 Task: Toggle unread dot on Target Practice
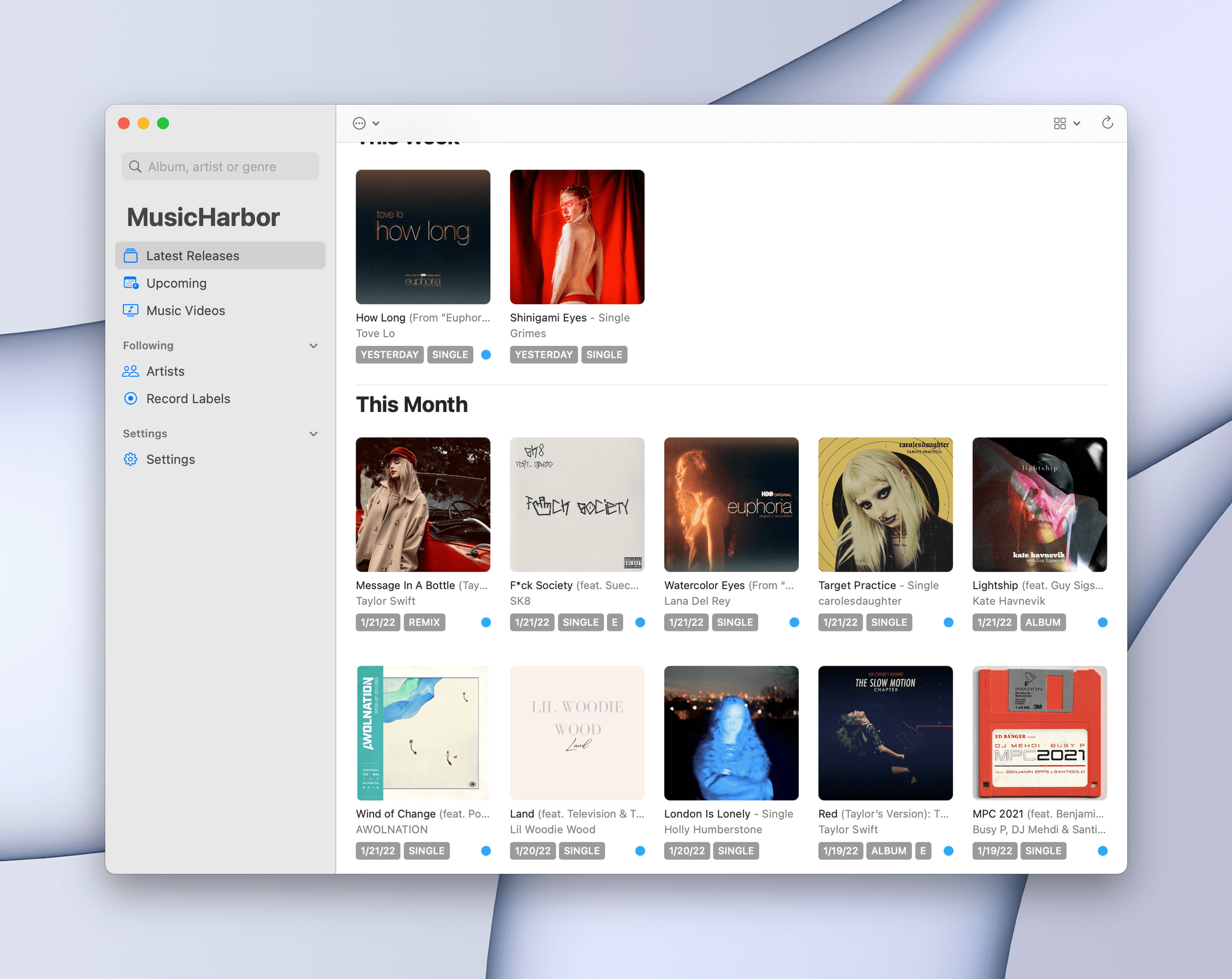(x=949, y=622)
